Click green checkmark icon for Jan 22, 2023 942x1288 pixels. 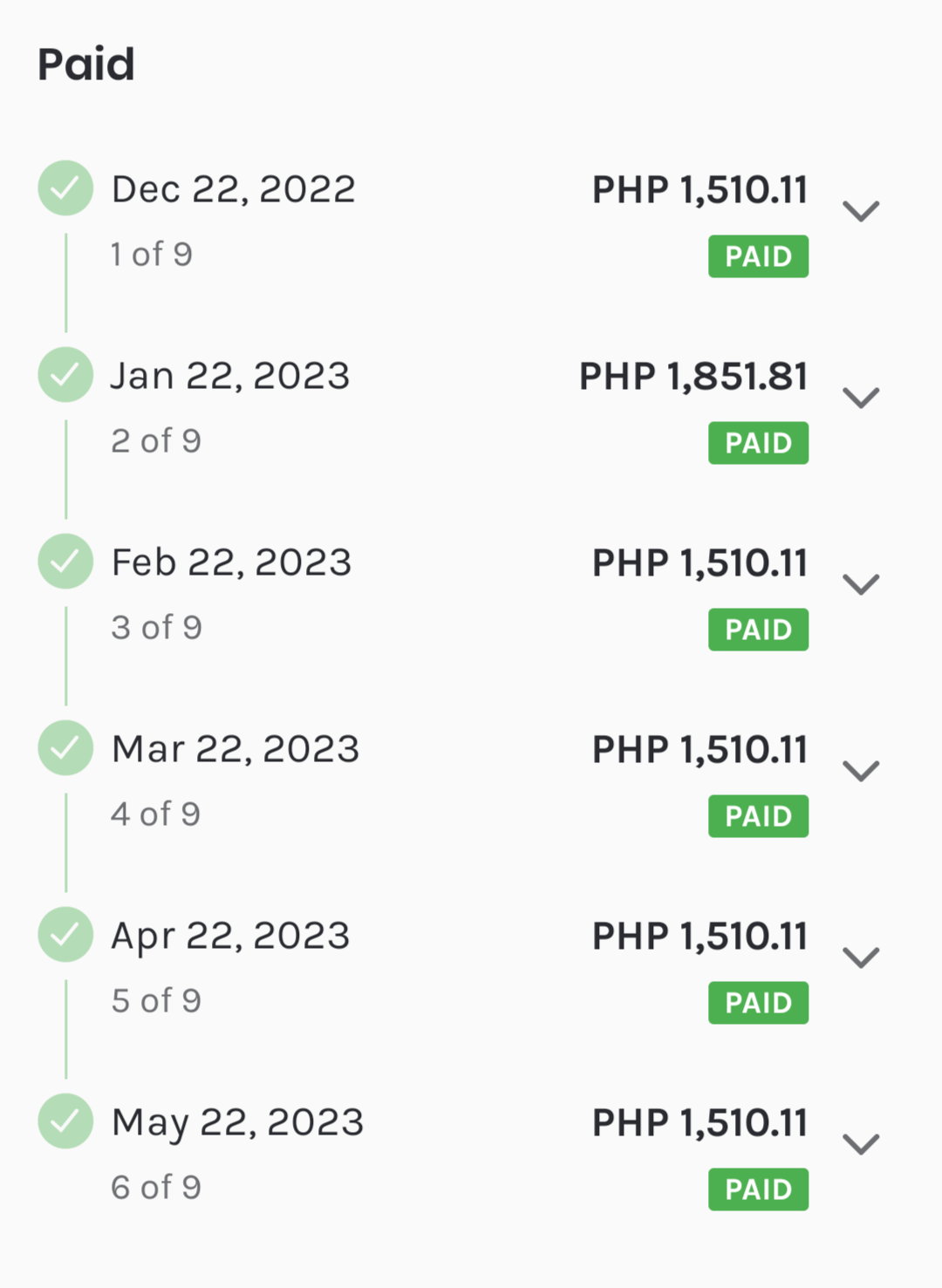65,374
